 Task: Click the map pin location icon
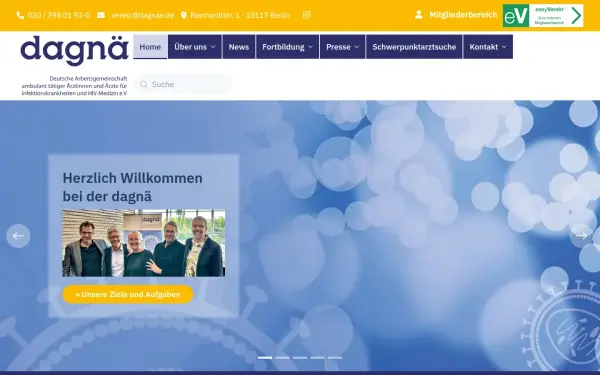coord(184,15)
